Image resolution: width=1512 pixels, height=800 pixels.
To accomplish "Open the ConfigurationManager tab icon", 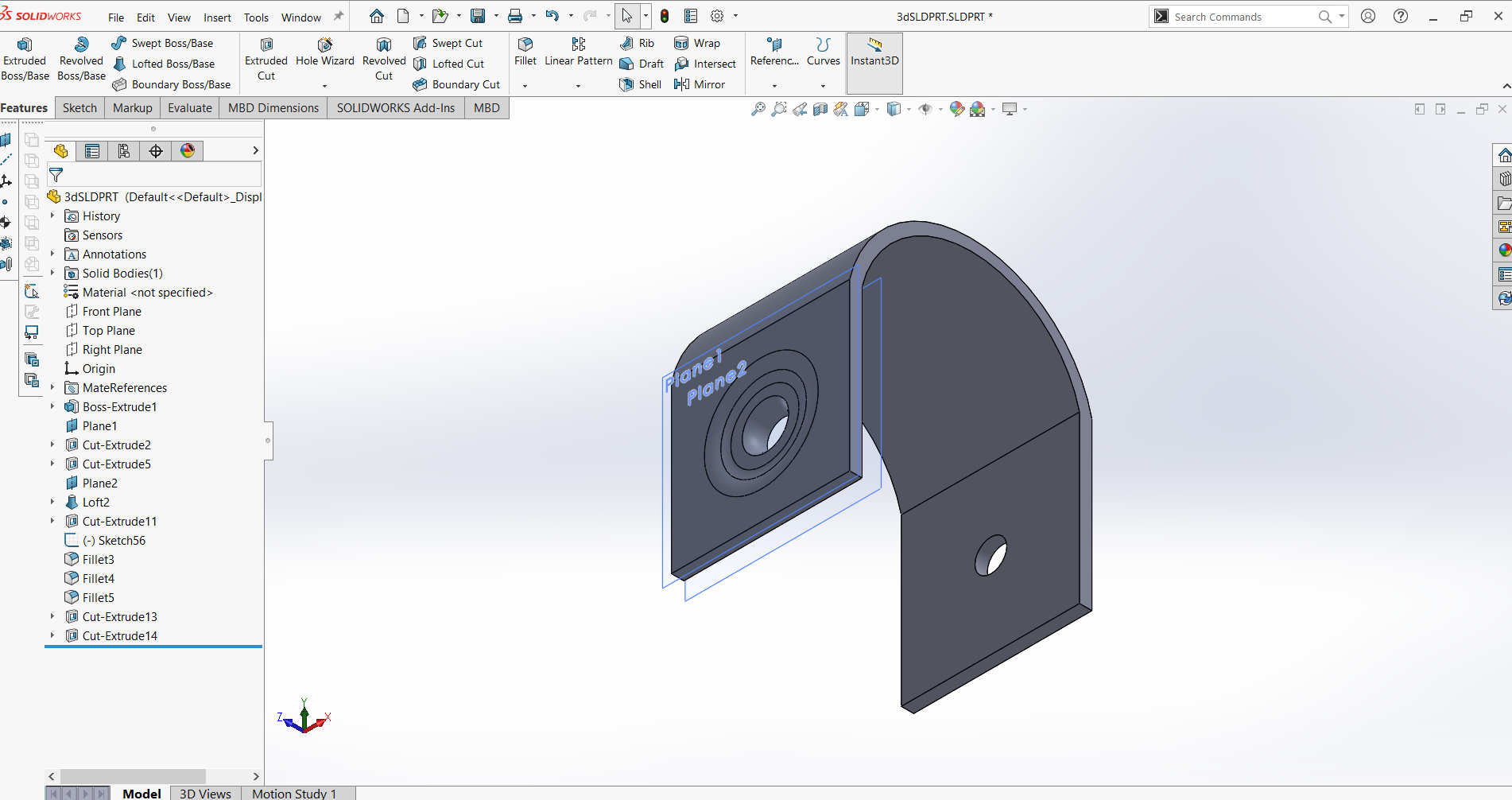I will (x=124, y=151).
